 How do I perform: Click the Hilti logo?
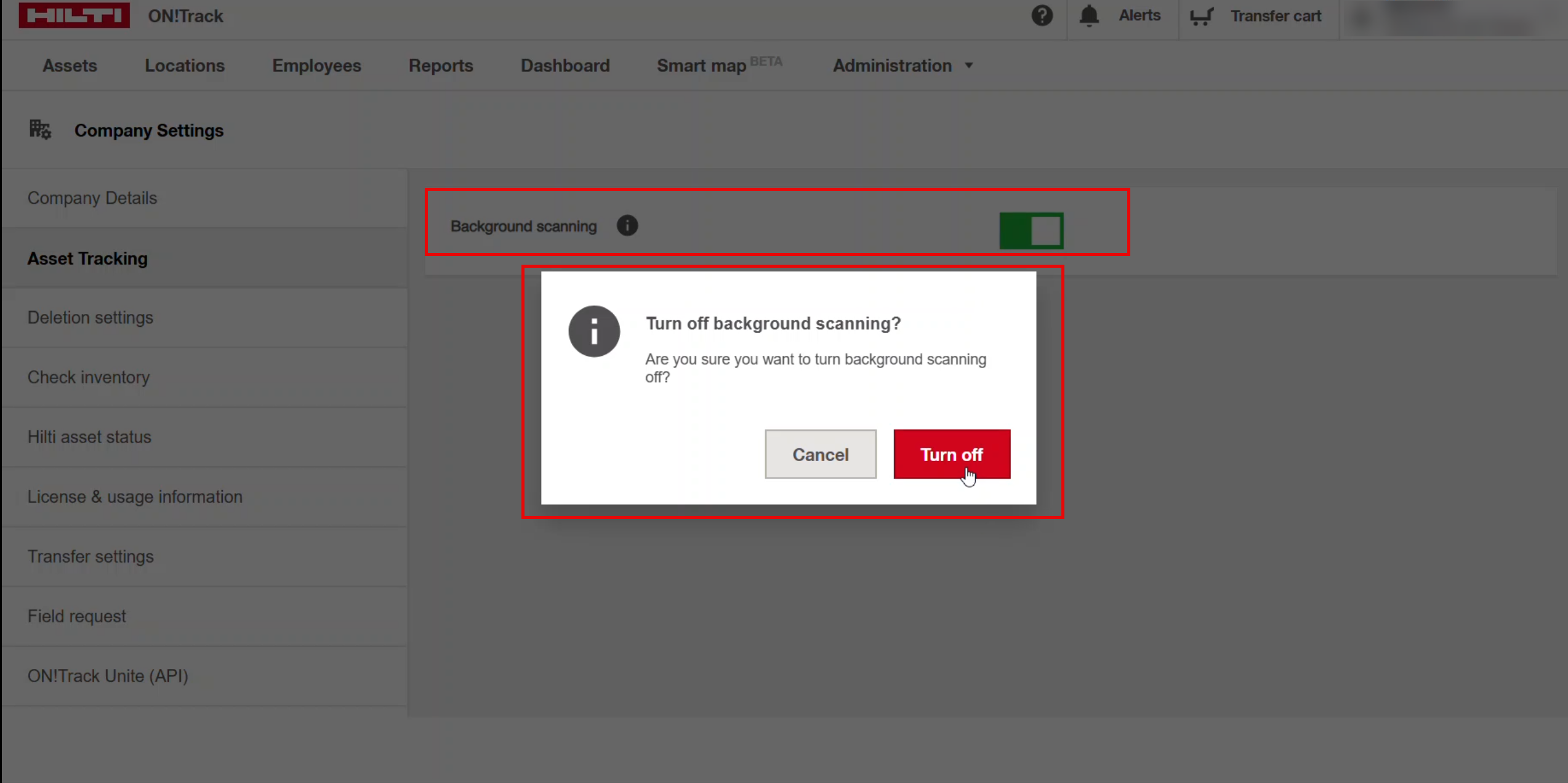click(x=74, y=15)
